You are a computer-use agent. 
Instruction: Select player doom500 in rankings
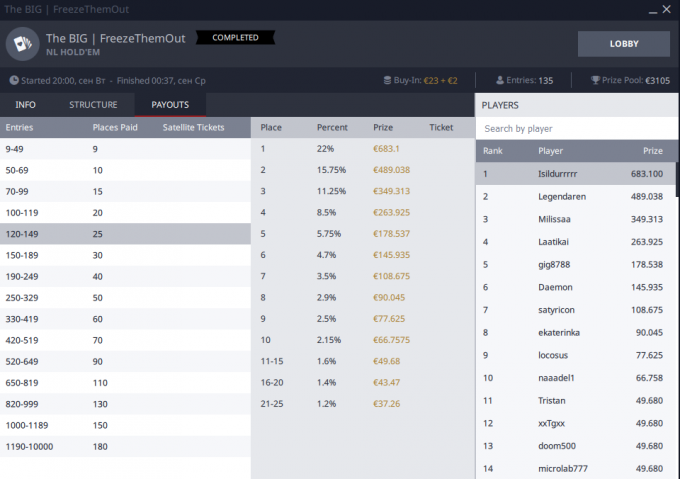click(x=575, y=446)
